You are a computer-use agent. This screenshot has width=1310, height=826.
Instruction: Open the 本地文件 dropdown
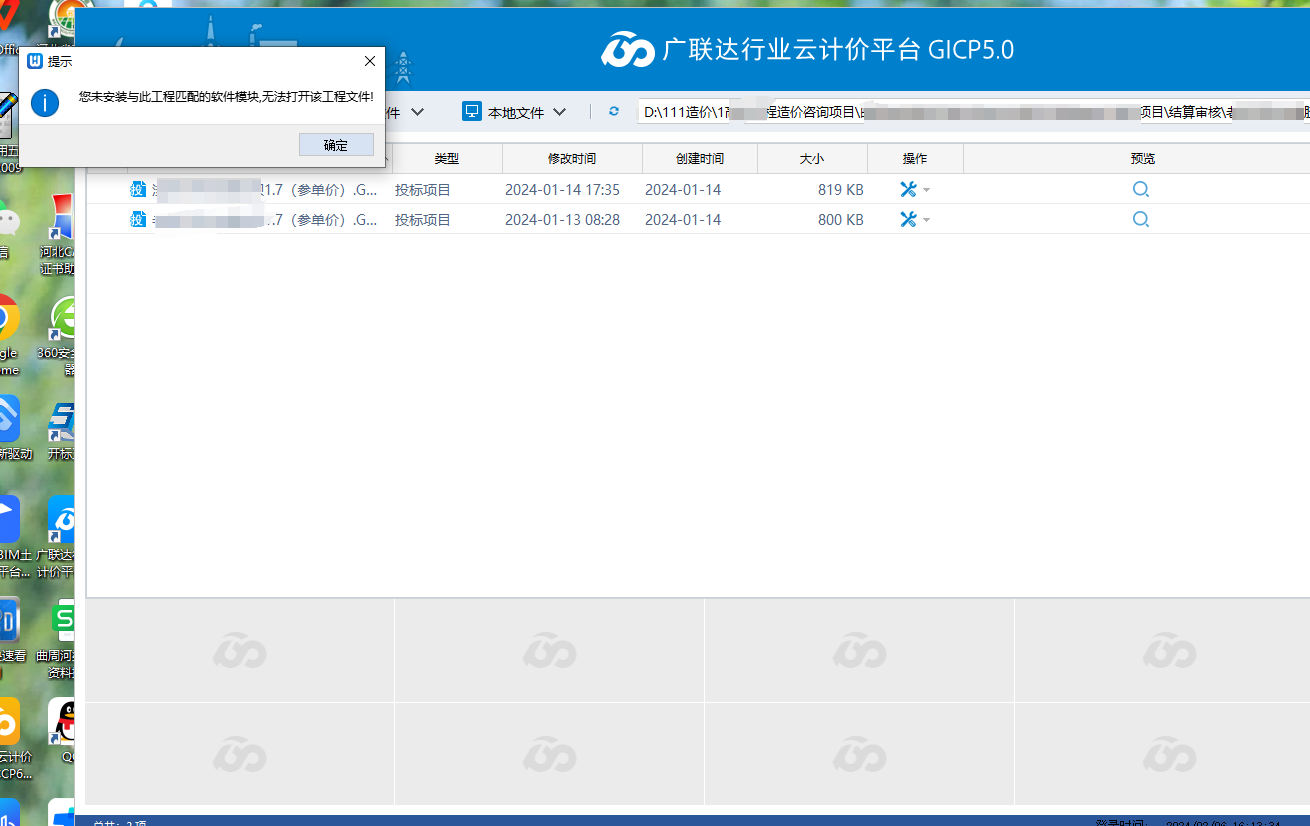(x=514, y=112)
